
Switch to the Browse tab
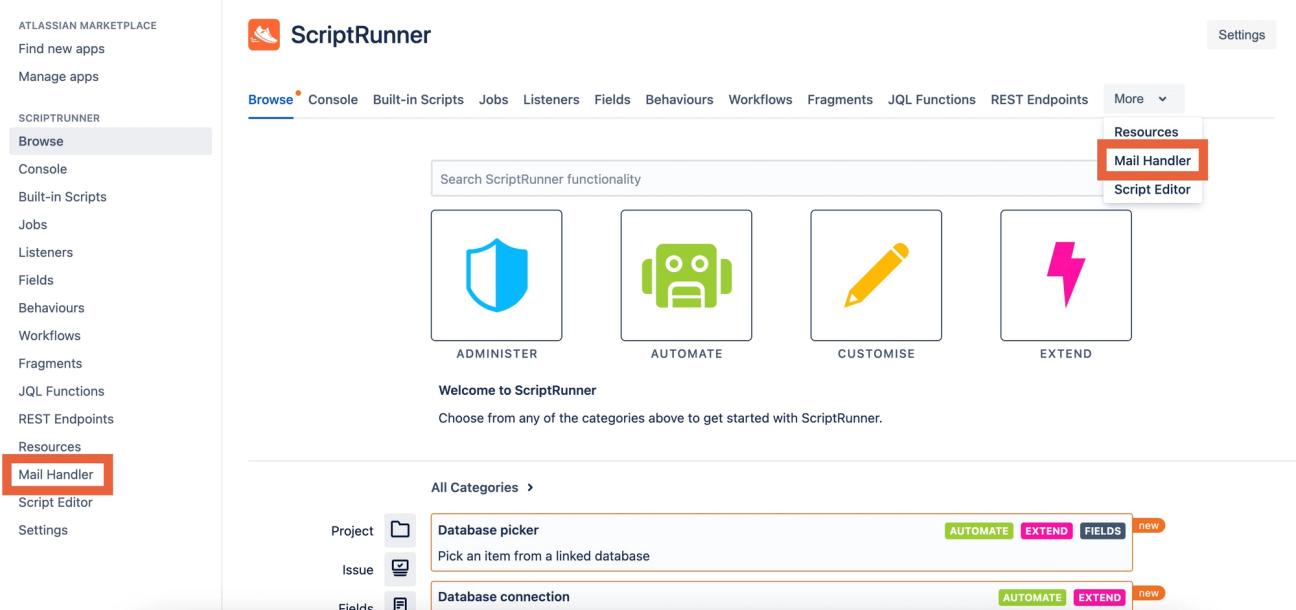[270, 99]
